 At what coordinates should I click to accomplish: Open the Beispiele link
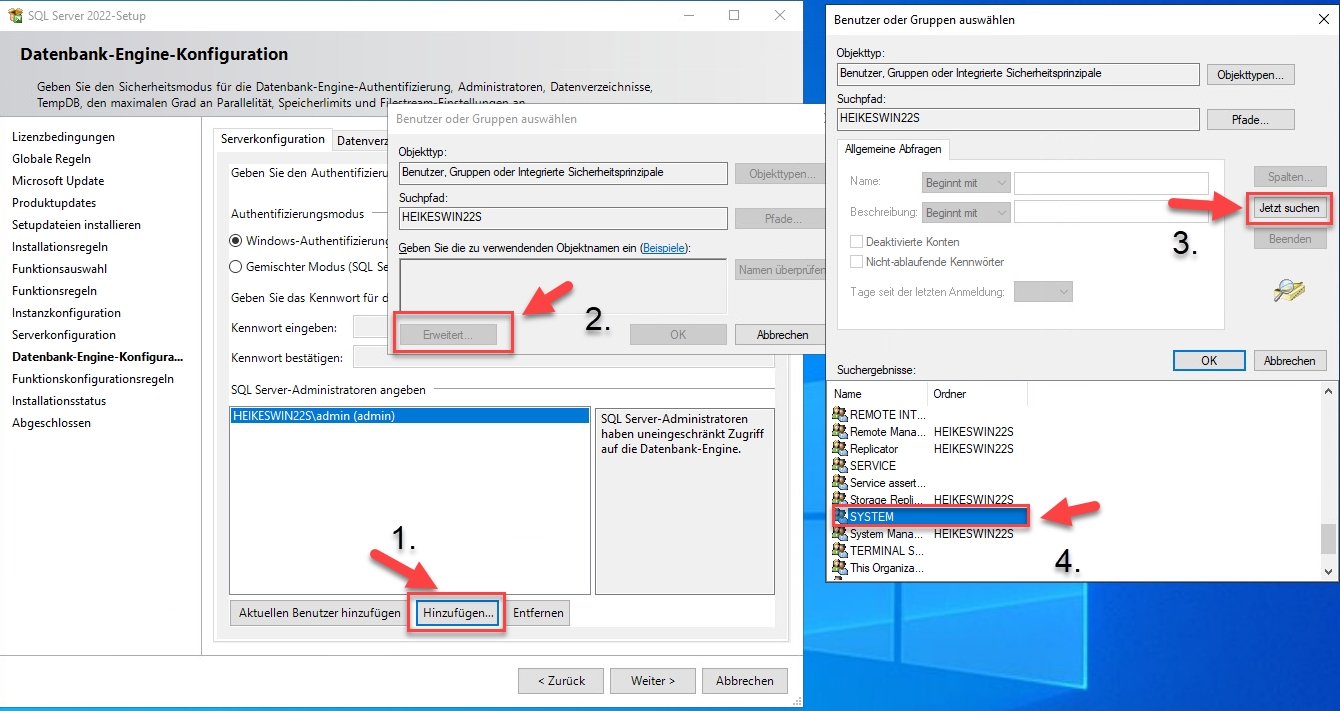point(663,247)
